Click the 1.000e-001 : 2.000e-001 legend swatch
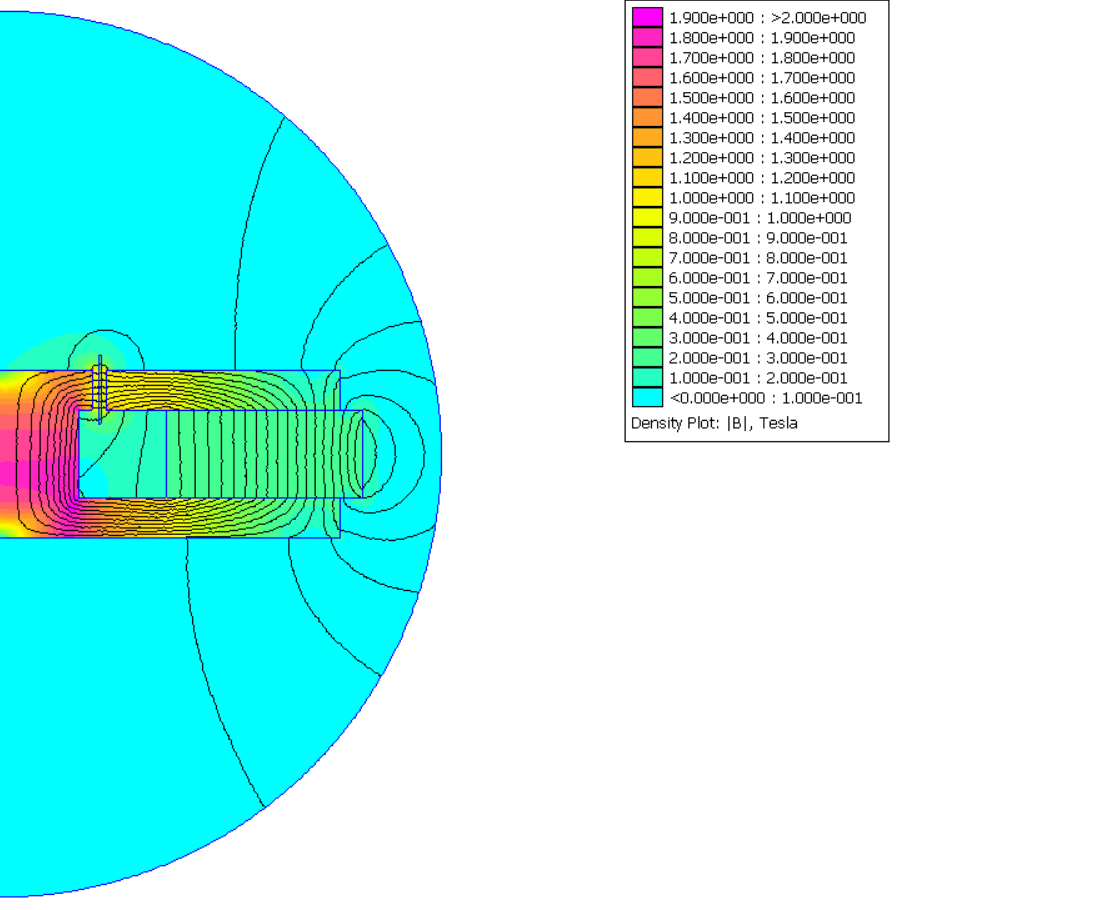The height and width of the screenshot is (910, 1115). click(647, 378)
